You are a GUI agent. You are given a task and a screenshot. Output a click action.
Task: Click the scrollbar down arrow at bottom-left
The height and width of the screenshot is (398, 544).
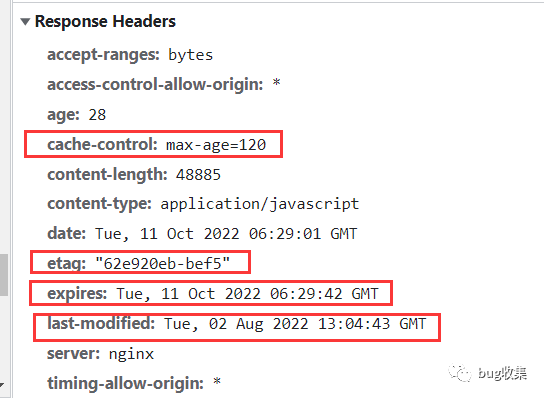[x=2, y=384]
